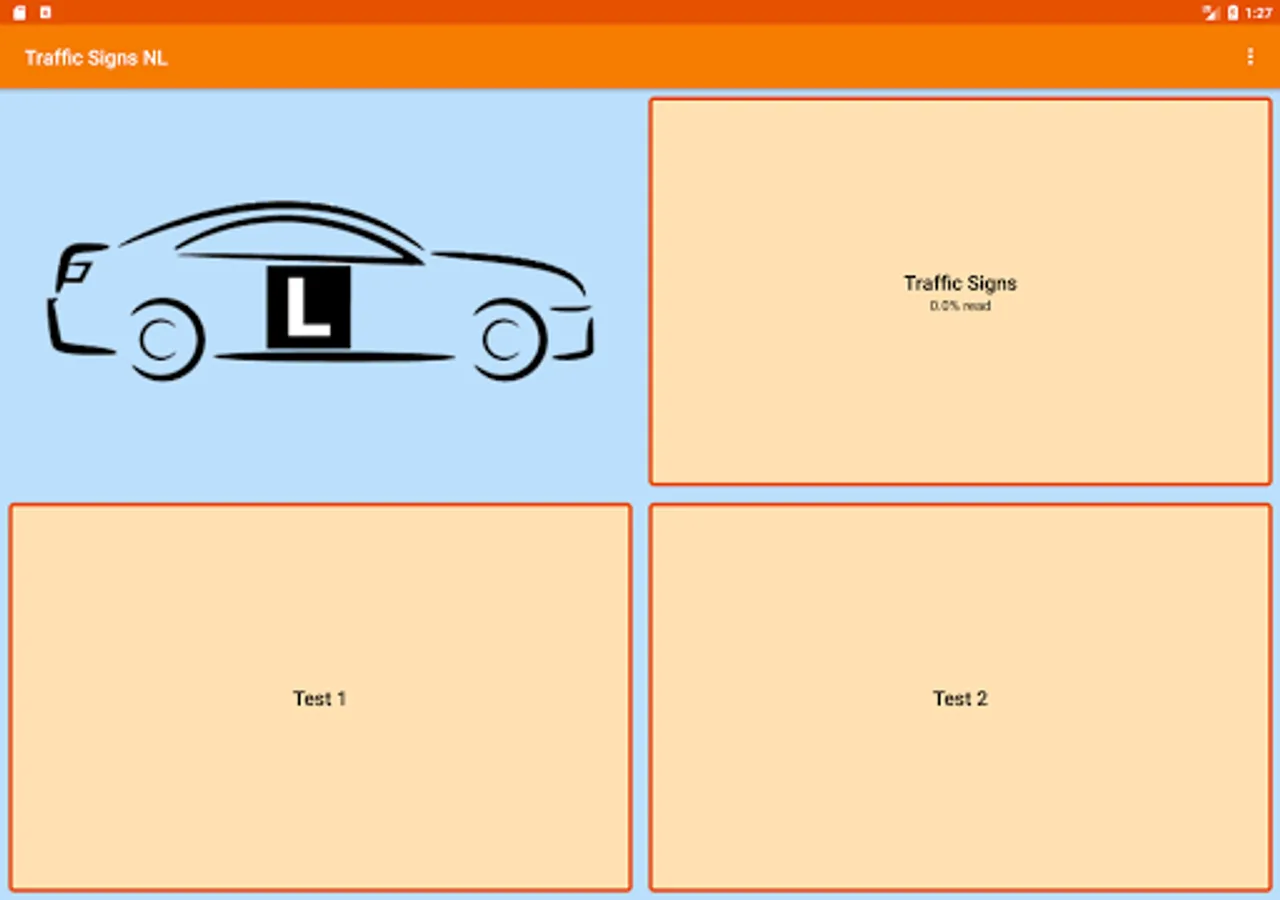
Task: Start Test 1
Action: (x=320, y=697)
